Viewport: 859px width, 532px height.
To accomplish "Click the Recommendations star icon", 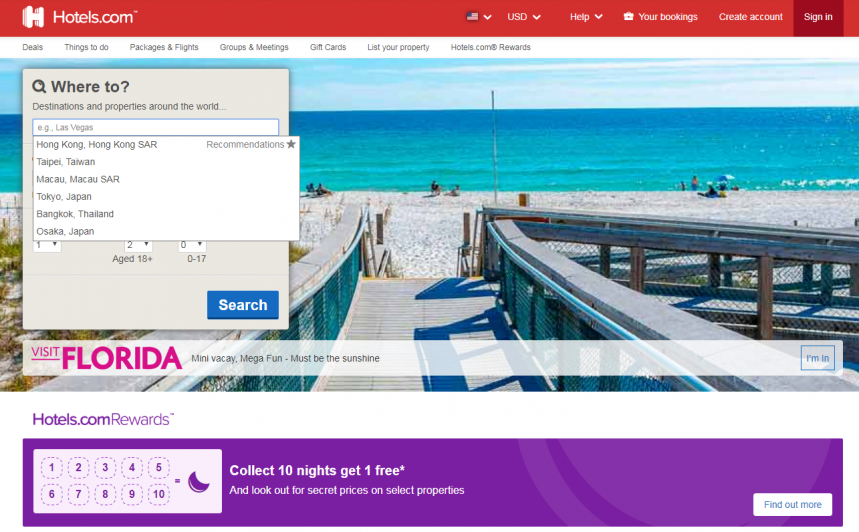I will (291, 144).
